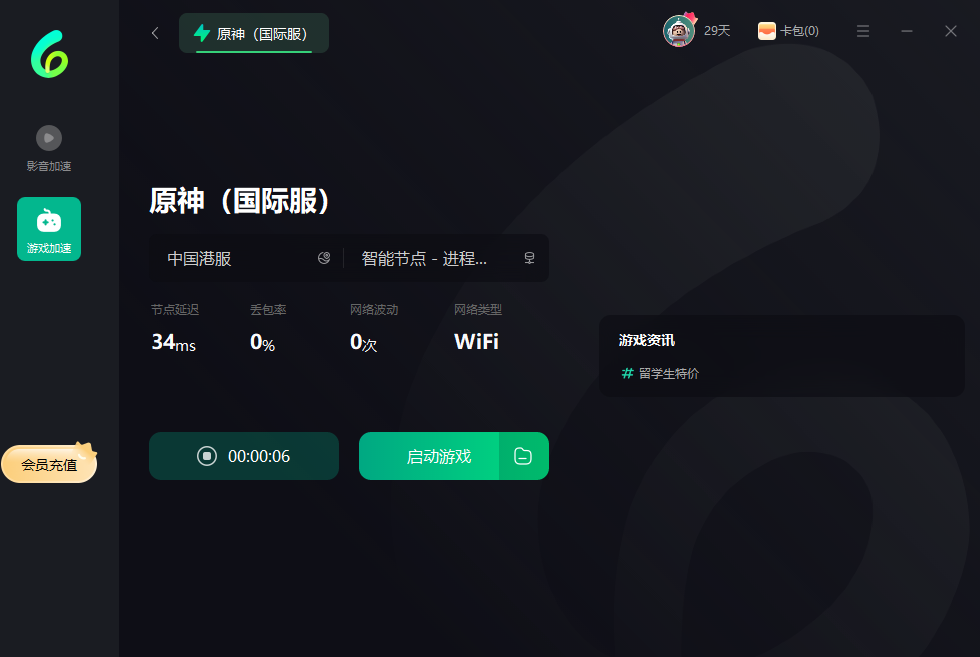Click the 29天 remaining days label
Viewport: 980px width, 657px height.
tap(717, 31)
